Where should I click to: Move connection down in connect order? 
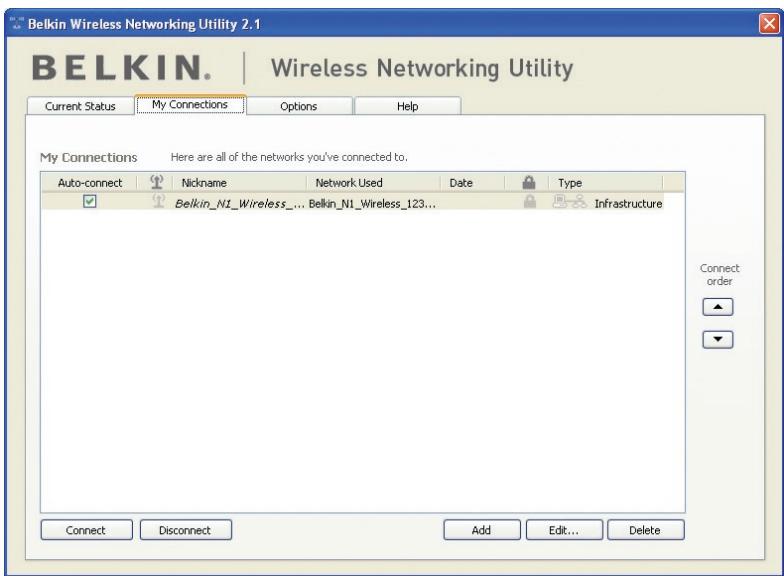718,339
